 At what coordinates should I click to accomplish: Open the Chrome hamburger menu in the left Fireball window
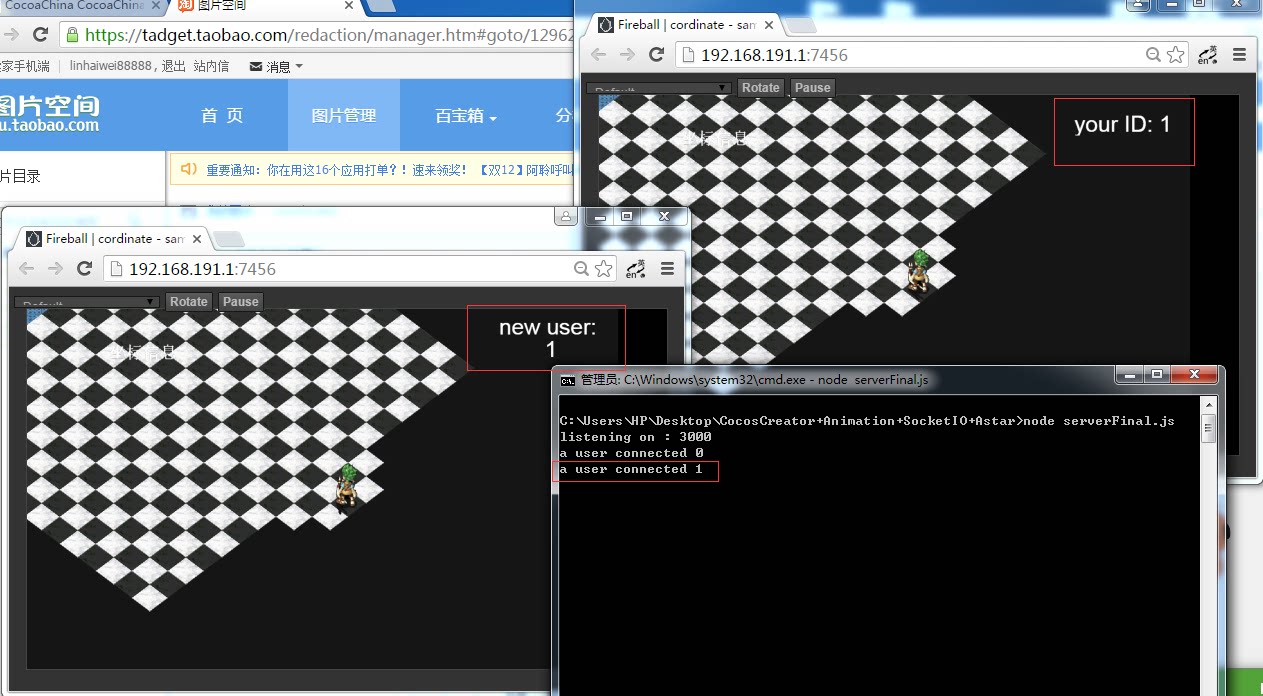[x=667, y=269]
